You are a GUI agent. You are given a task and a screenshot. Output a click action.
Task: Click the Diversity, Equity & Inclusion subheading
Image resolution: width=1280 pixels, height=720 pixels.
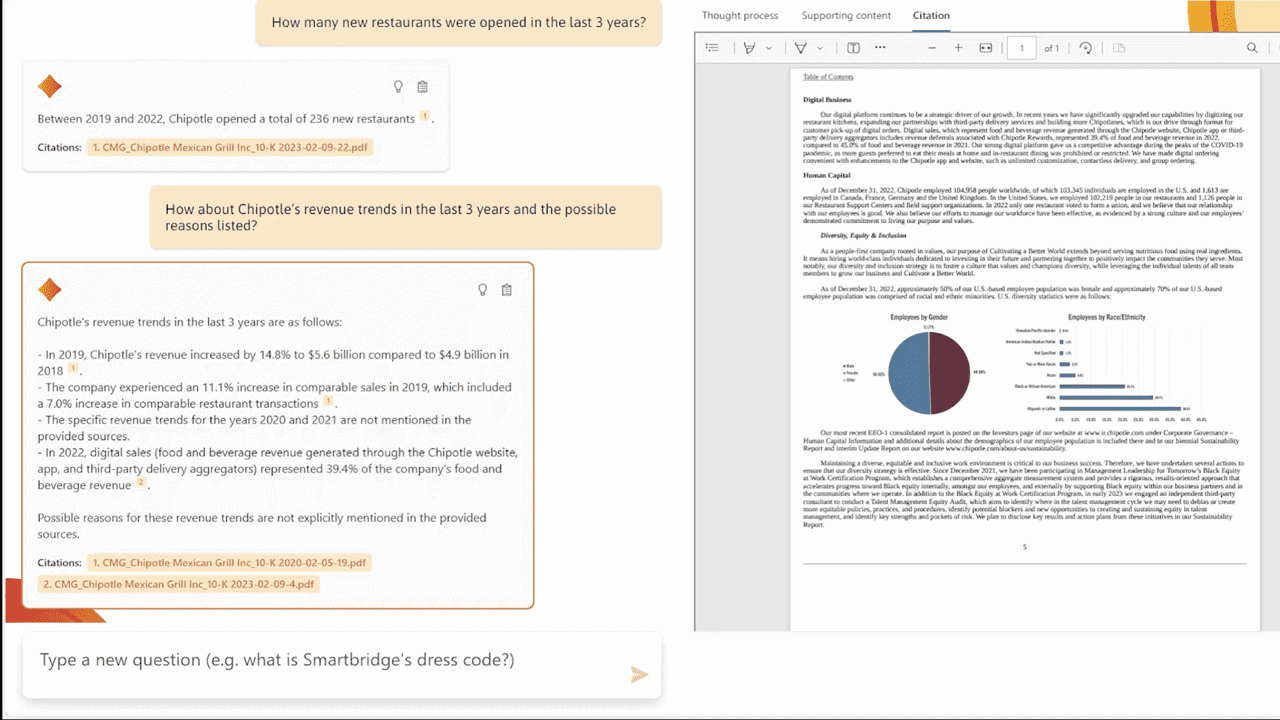pyautogui.click(x=863, y=235)
